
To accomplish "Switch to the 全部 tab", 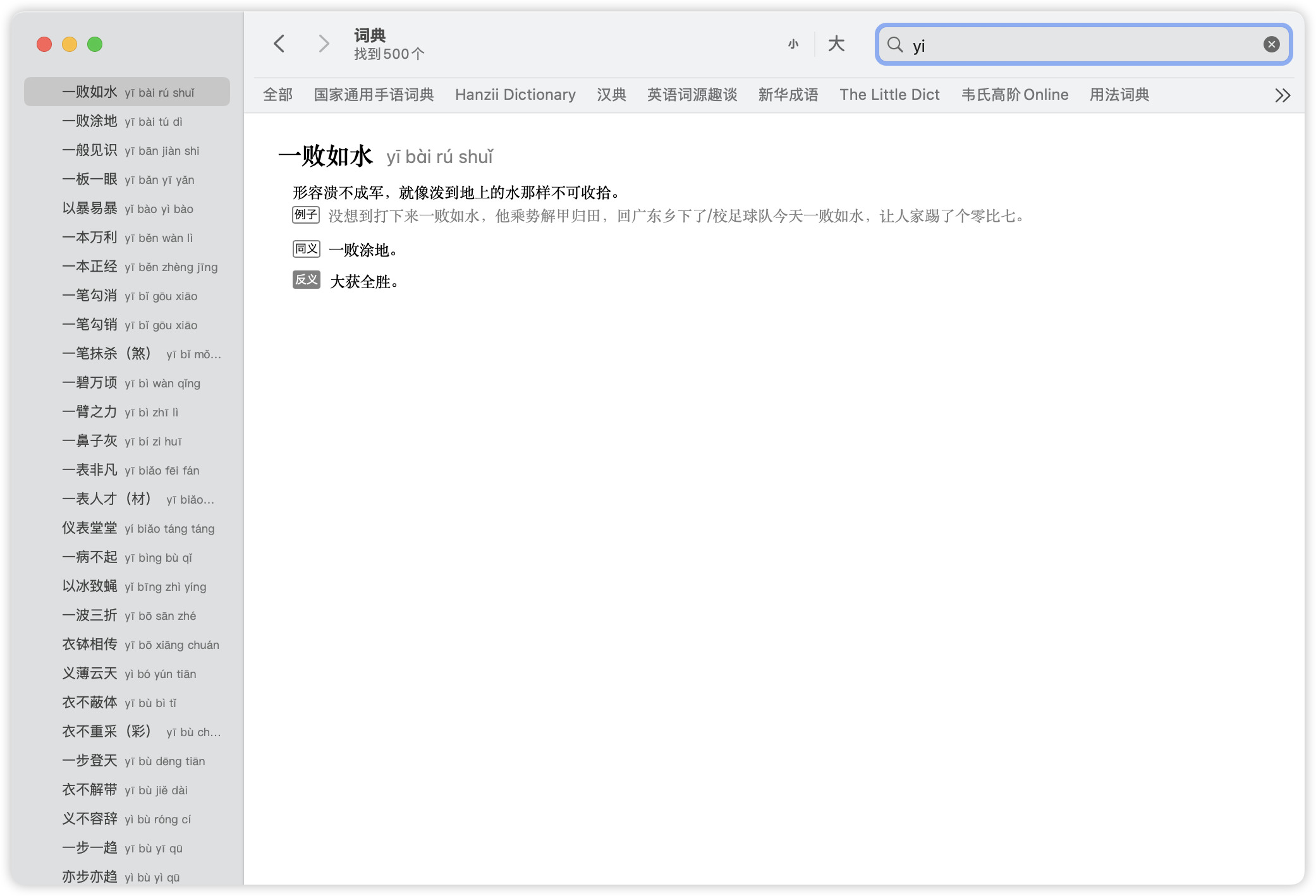I will 277,95.
